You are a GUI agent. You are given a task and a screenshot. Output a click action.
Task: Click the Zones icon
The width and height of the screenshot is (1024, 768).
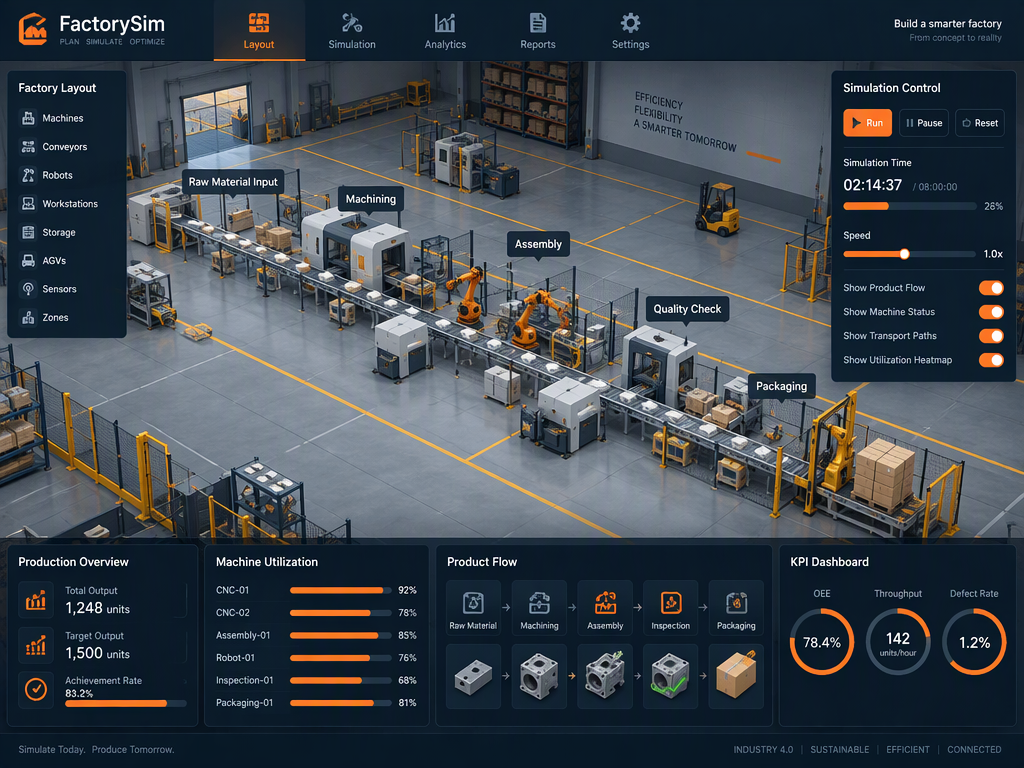[28, 317]
